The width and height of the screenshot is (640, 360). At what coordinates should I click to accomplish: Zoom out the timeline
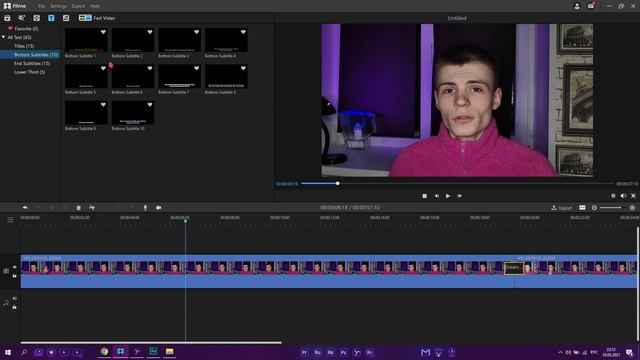pos(594,208)
